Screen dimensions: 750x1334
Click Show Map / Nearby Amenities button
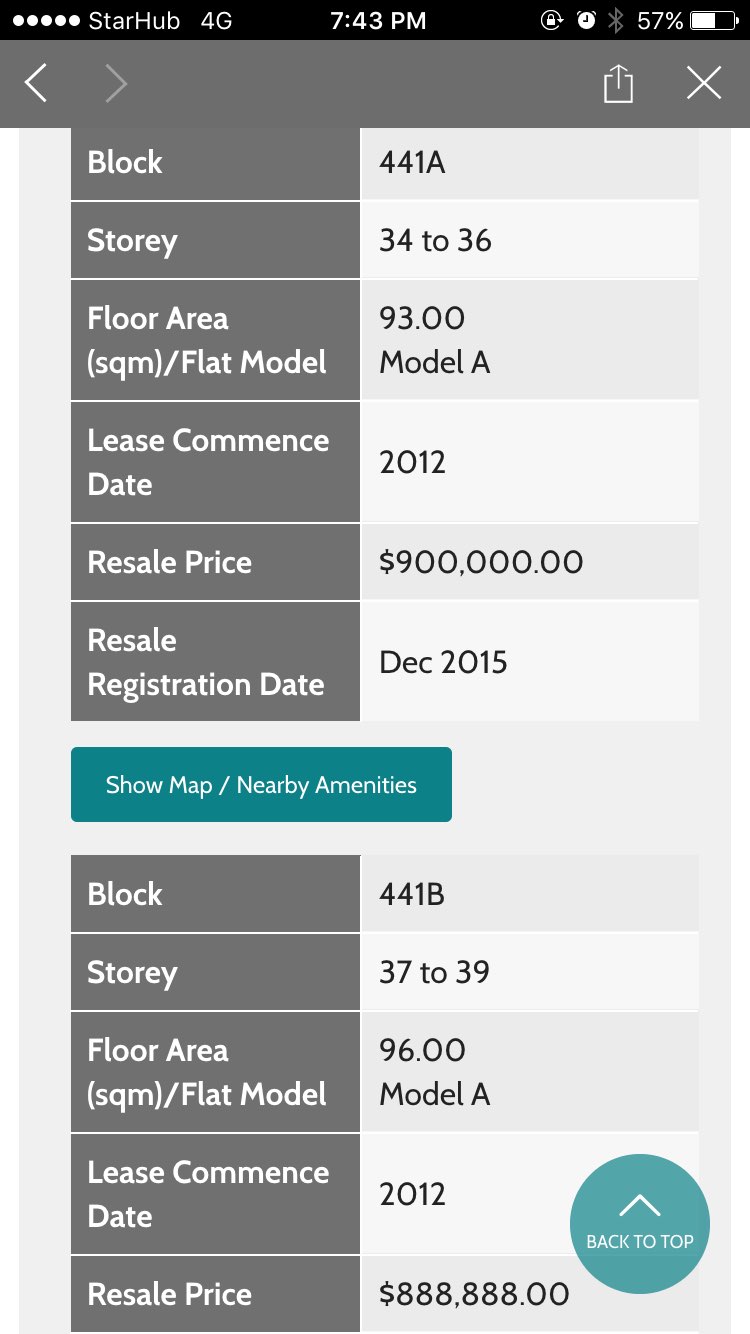[x=261, y=785]
